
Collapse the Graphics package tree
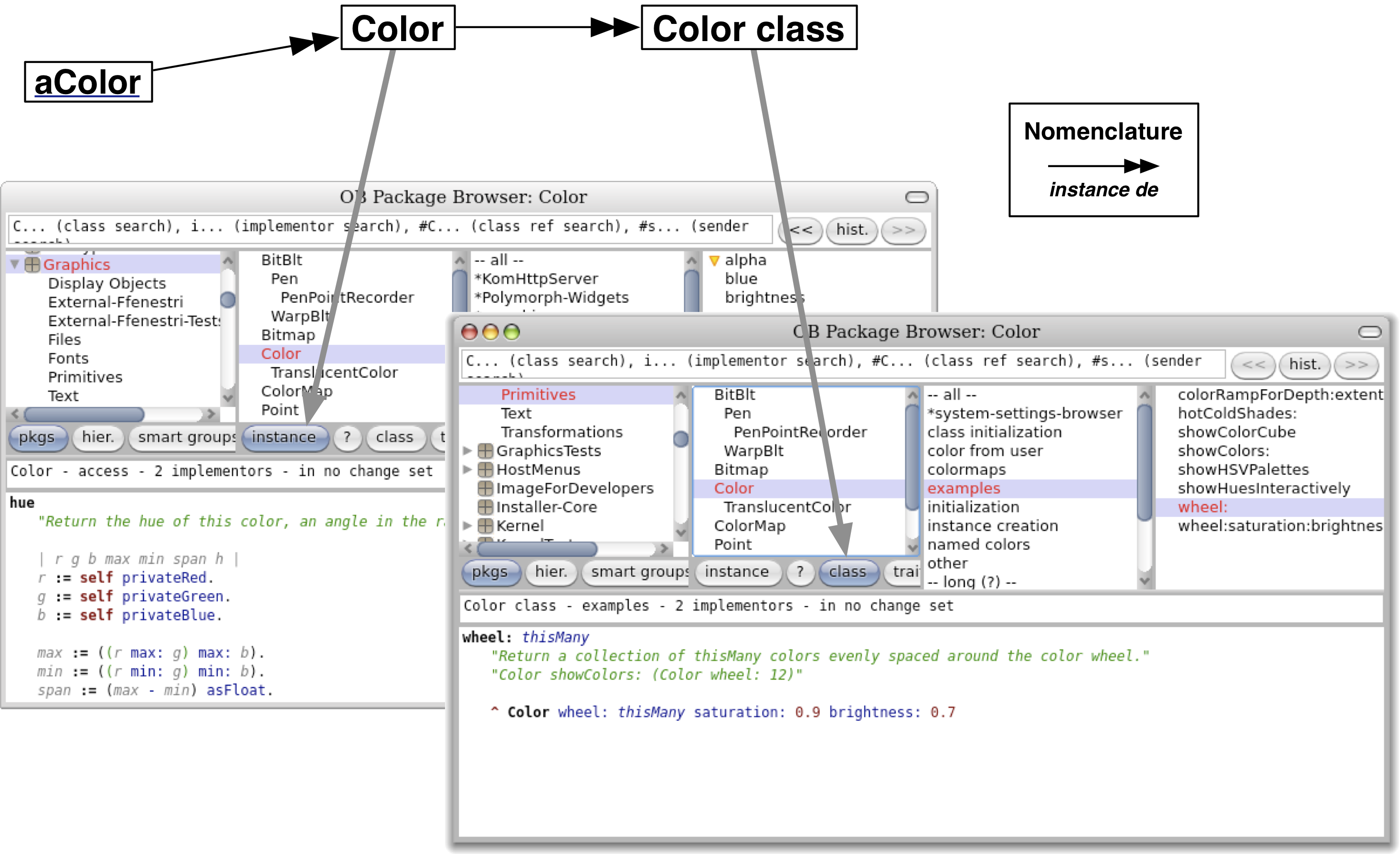[x=15, y=265]
